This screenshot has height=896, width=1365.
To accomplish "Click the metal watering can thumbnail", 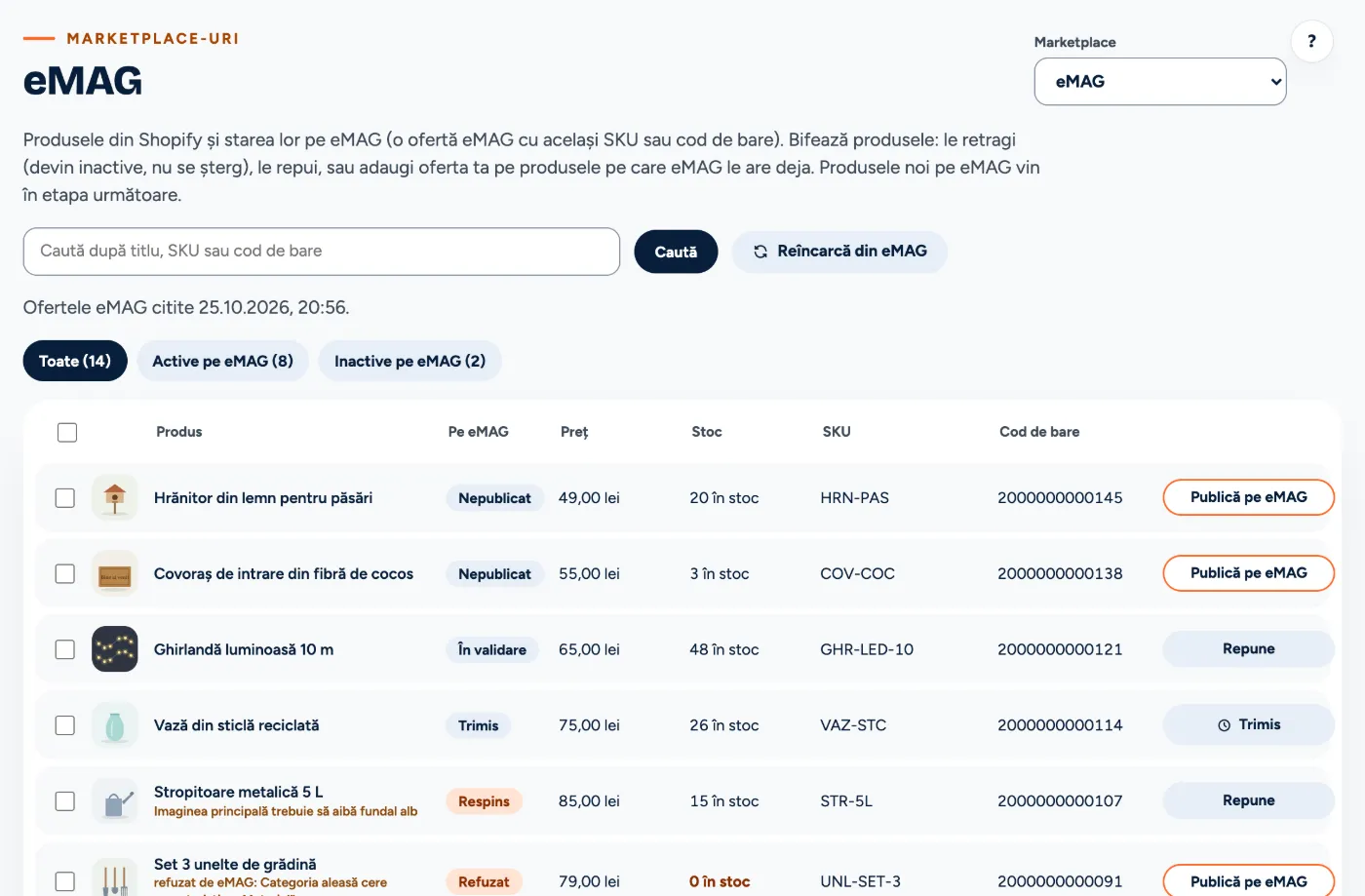I will [115, 801].
